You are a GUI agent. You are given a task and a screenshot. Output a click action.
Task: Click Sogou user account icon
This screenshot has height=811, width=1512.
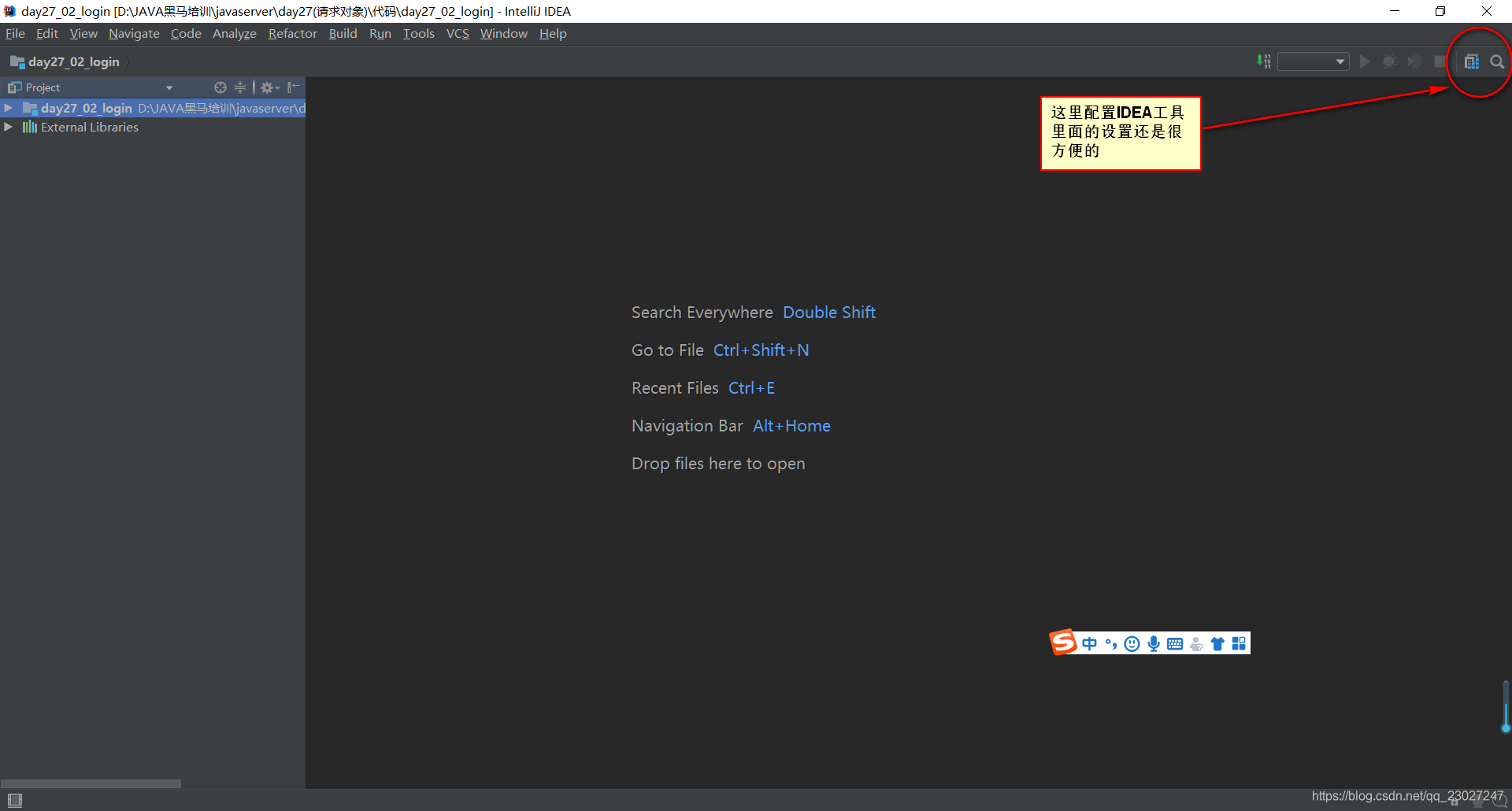1196,644
